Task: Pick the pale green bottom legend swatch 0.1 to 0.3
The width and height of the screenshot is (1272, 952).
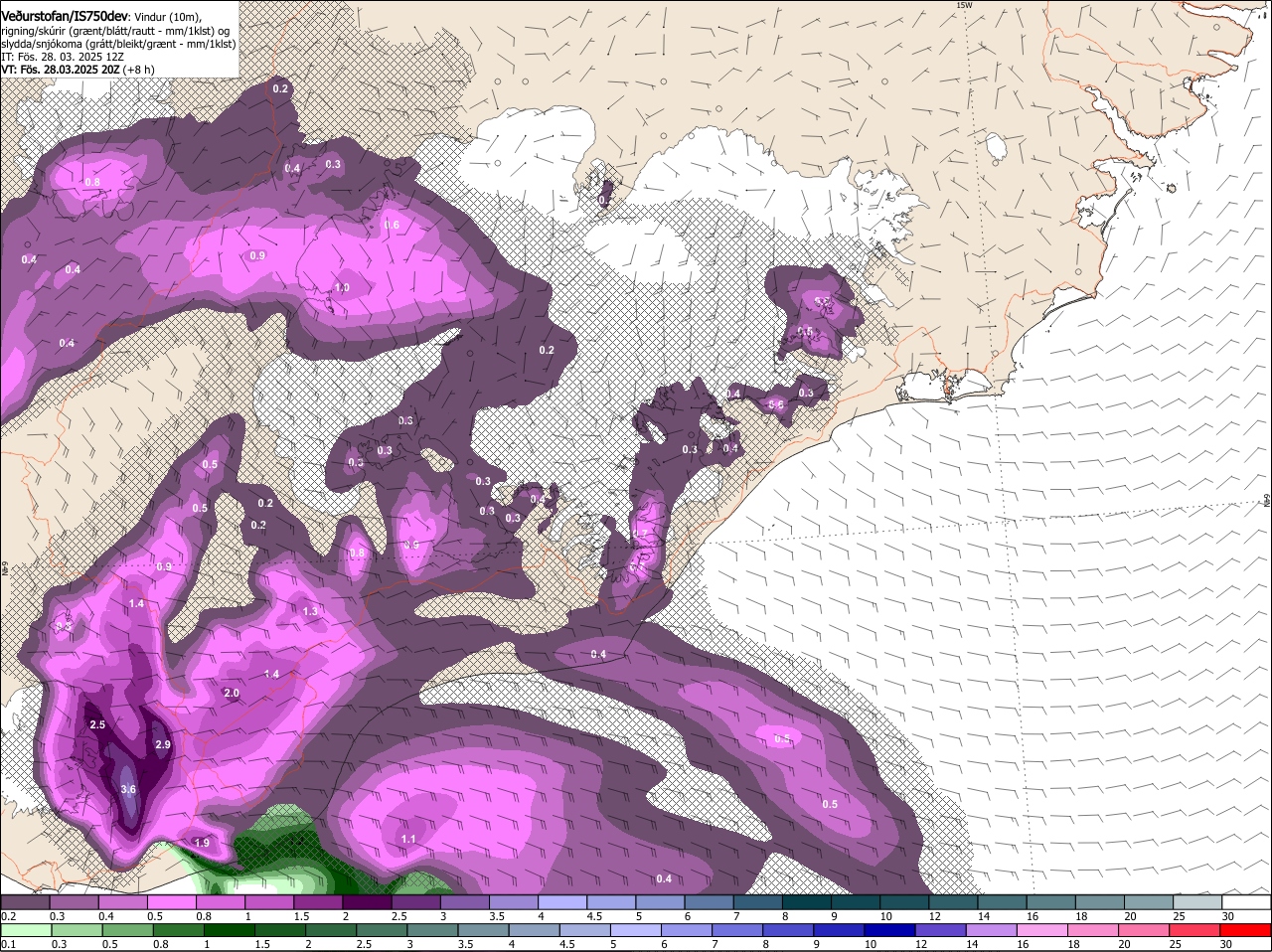Action: coord(25,930)
